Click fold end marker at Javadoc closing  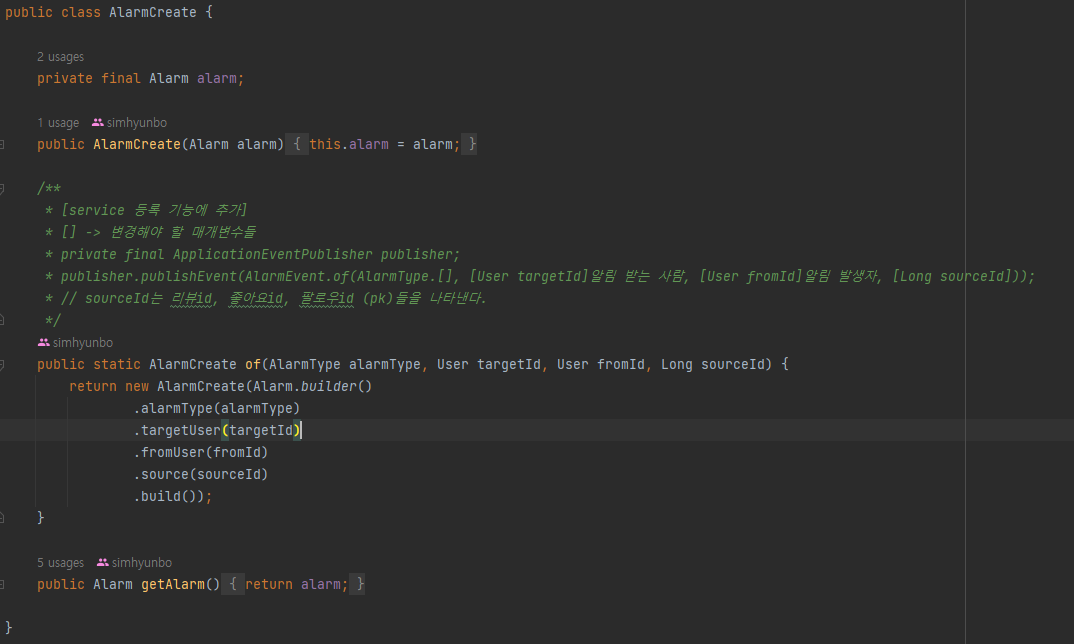click(2, 320)
